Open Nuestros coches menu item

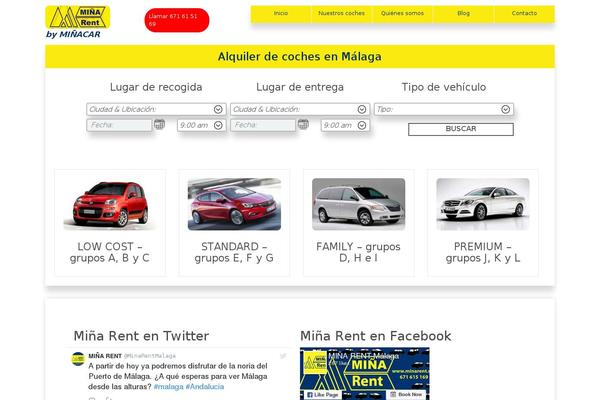[341, 13]
